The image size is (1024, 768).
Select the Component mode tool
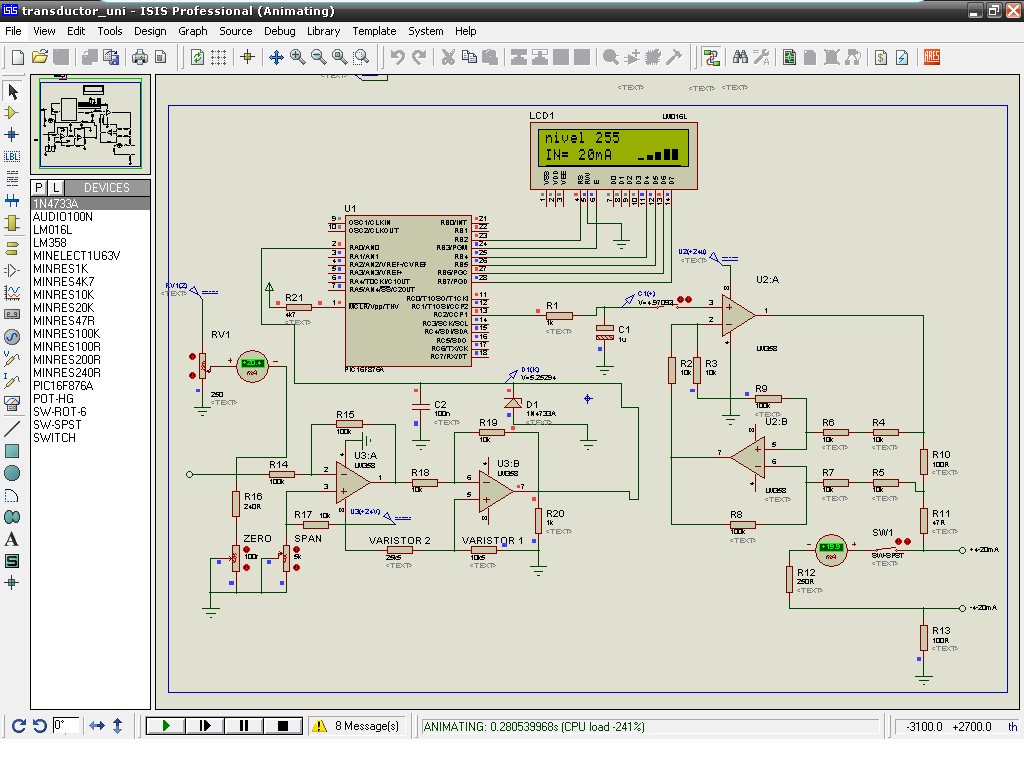coord(12,113)
